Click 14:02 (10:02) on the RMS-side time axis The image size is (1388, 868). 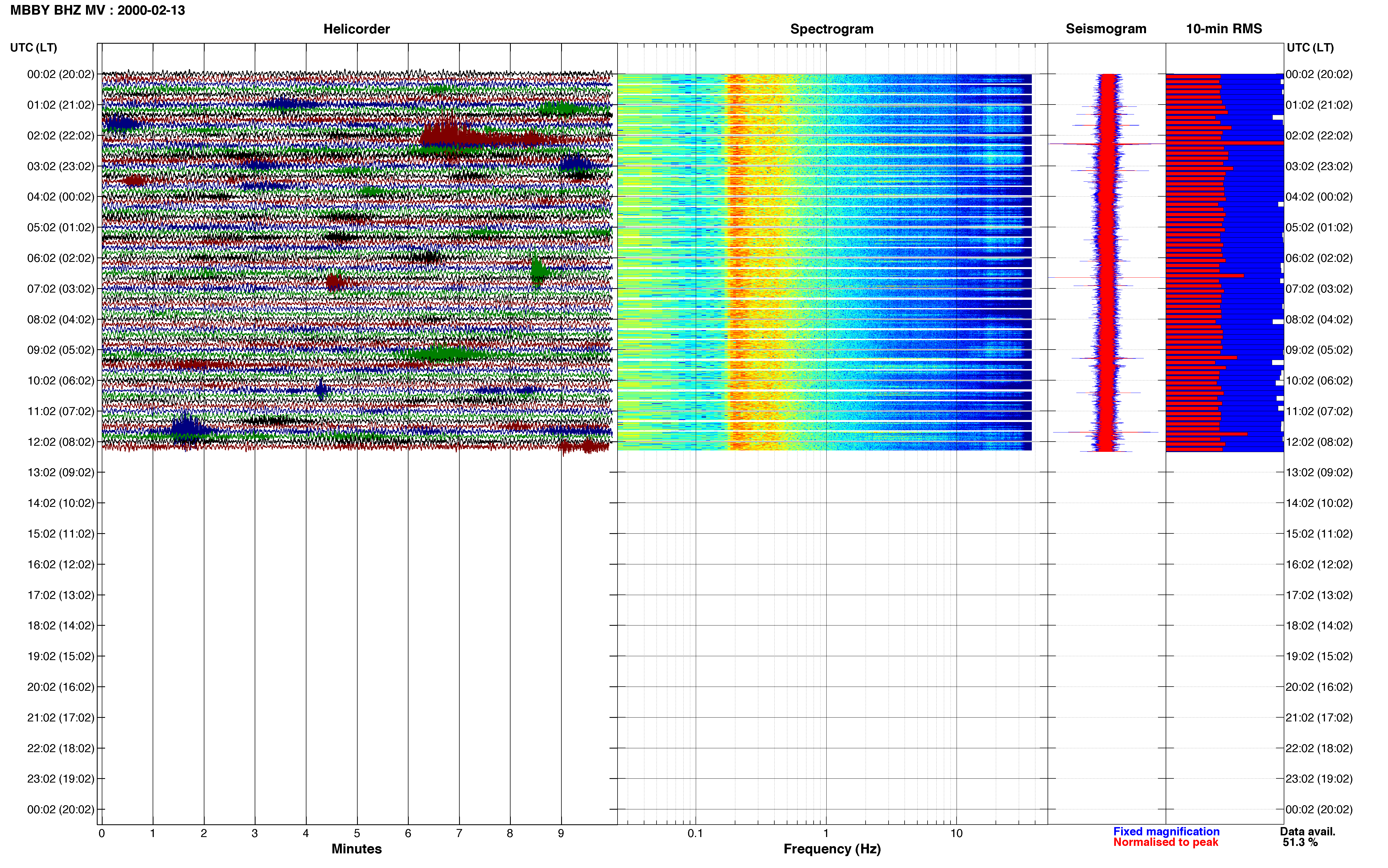coord(1319,503)
